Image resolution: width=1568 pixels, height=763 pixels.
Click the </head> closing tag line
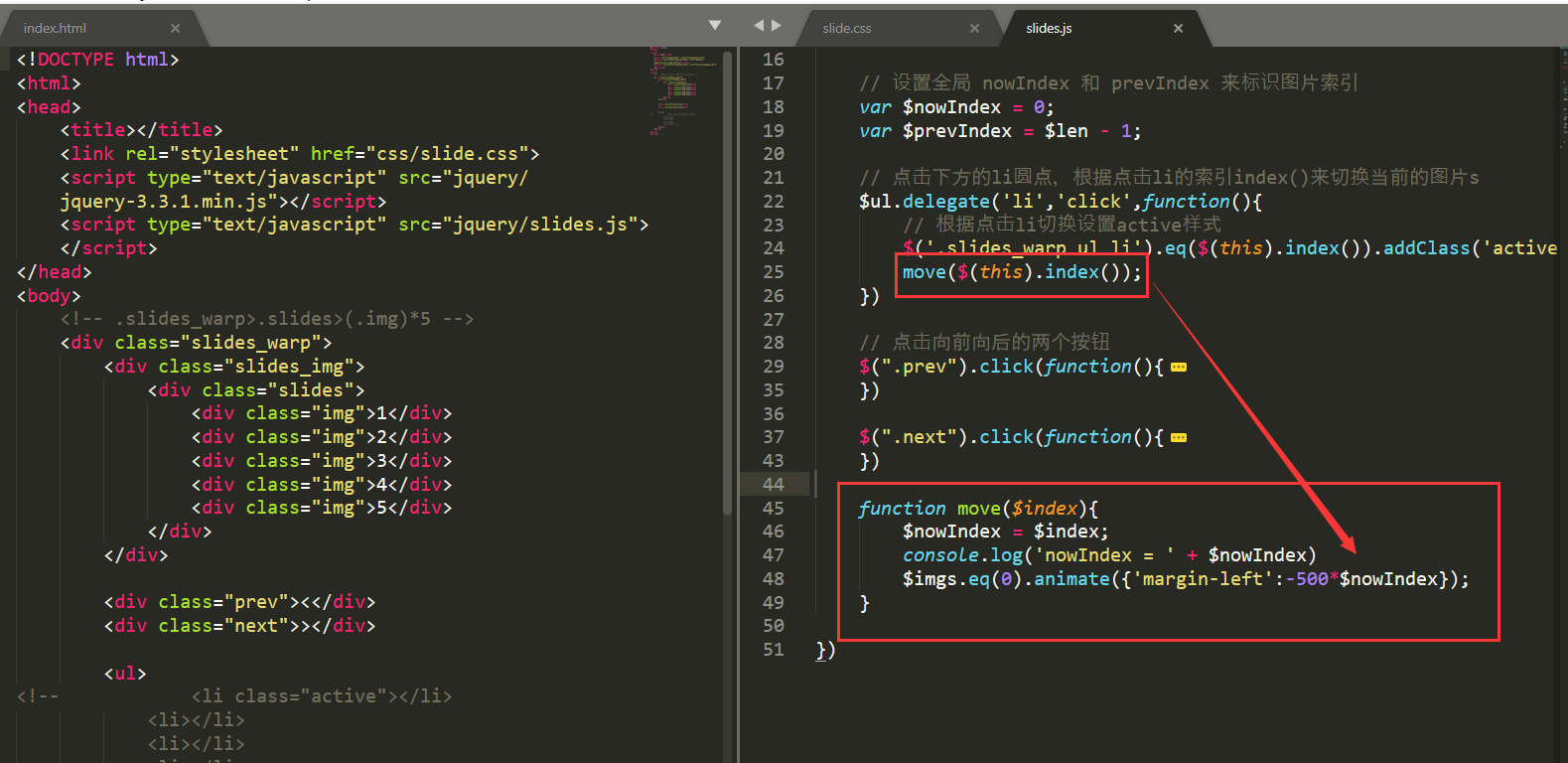coord(54,272)
